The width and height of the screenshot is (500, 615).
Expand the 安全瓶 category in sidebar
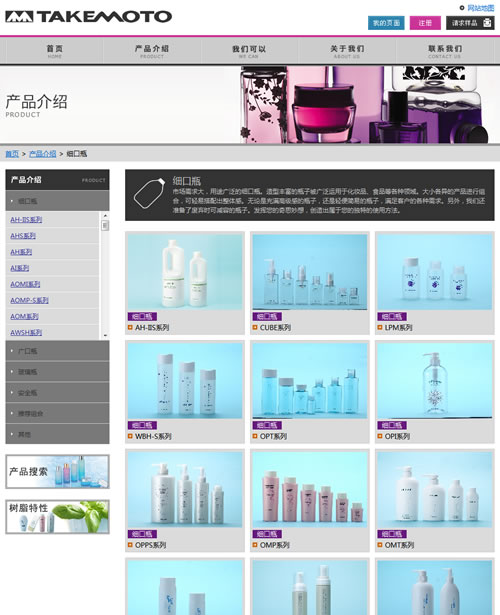coord(57,392)
